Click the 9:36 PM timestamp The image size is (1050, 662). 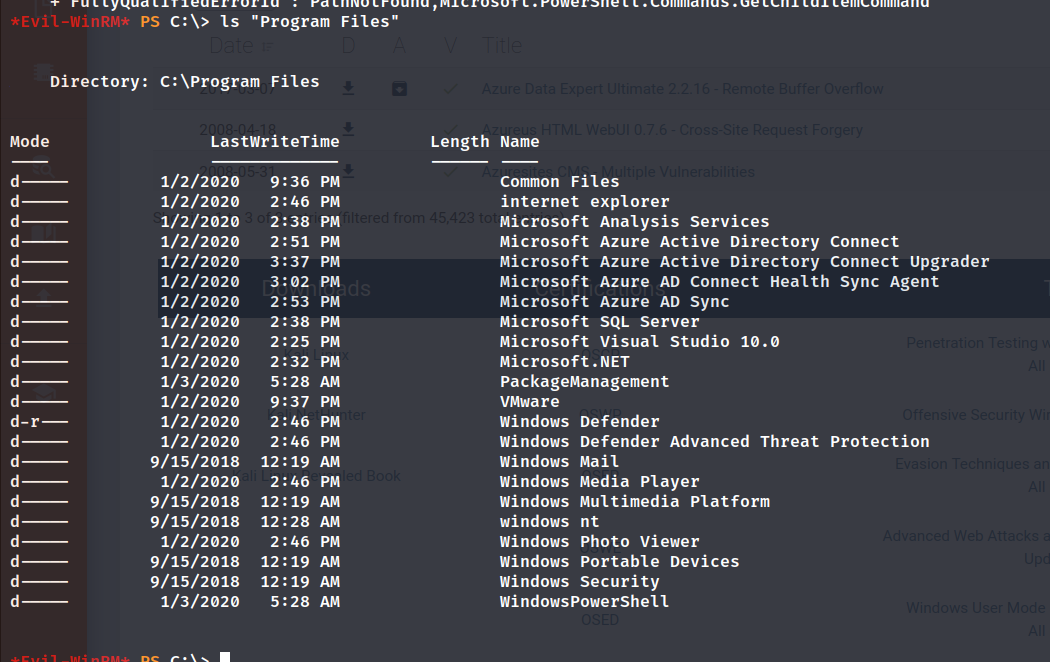[x=305, y=182]
